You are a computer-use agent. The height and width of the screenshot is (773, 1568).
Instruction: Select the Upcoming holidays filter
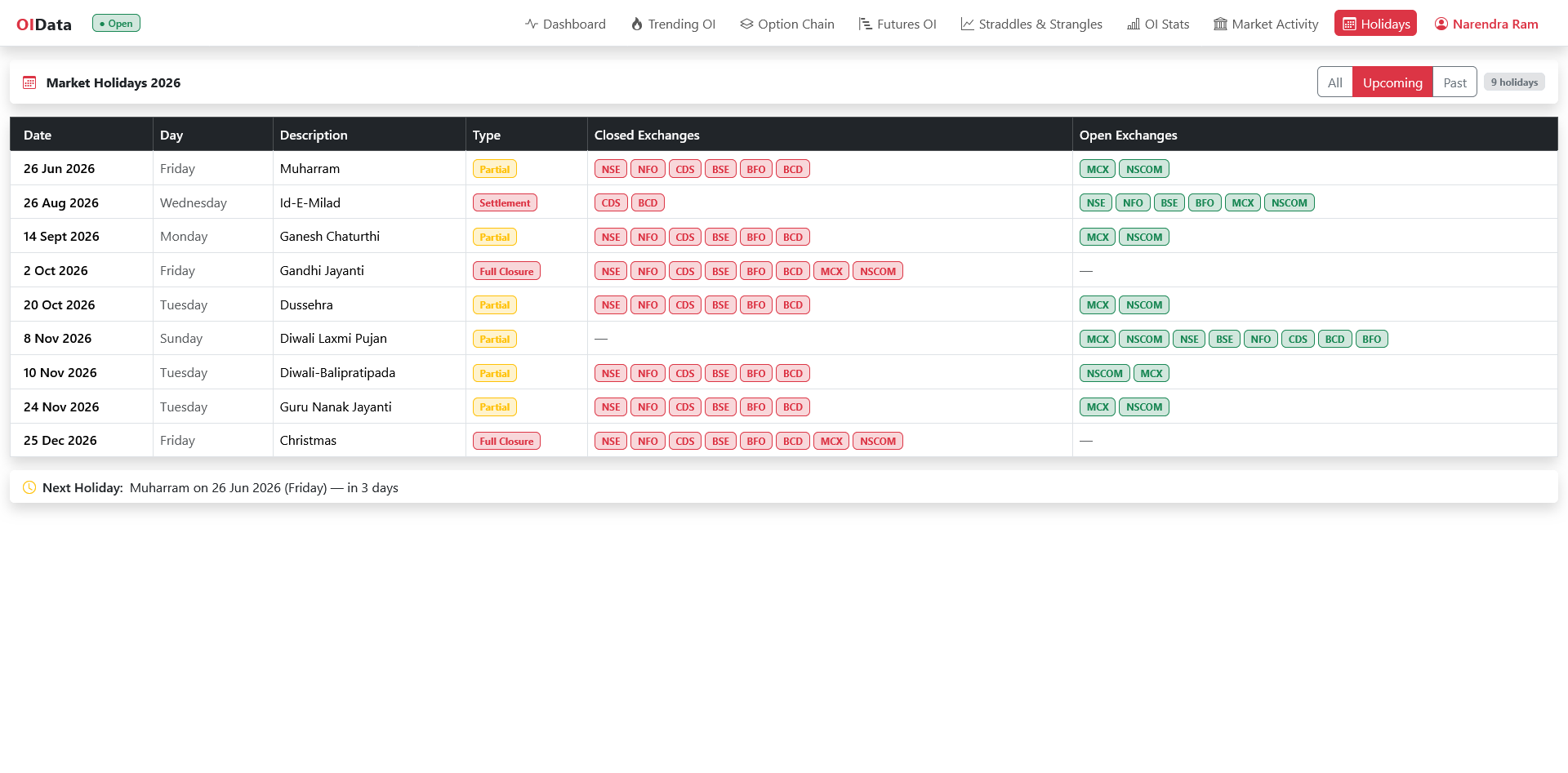(x=1392, y=82)
